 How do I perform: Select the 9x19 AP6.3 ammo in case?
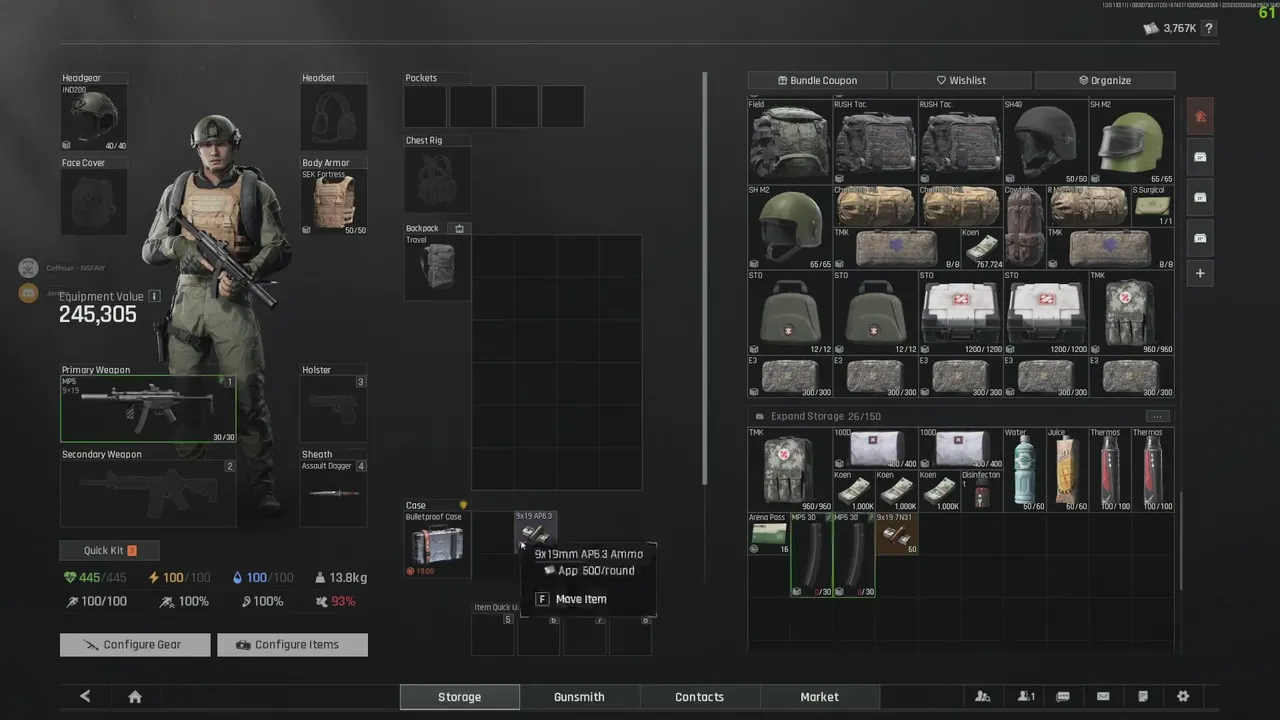534,533
